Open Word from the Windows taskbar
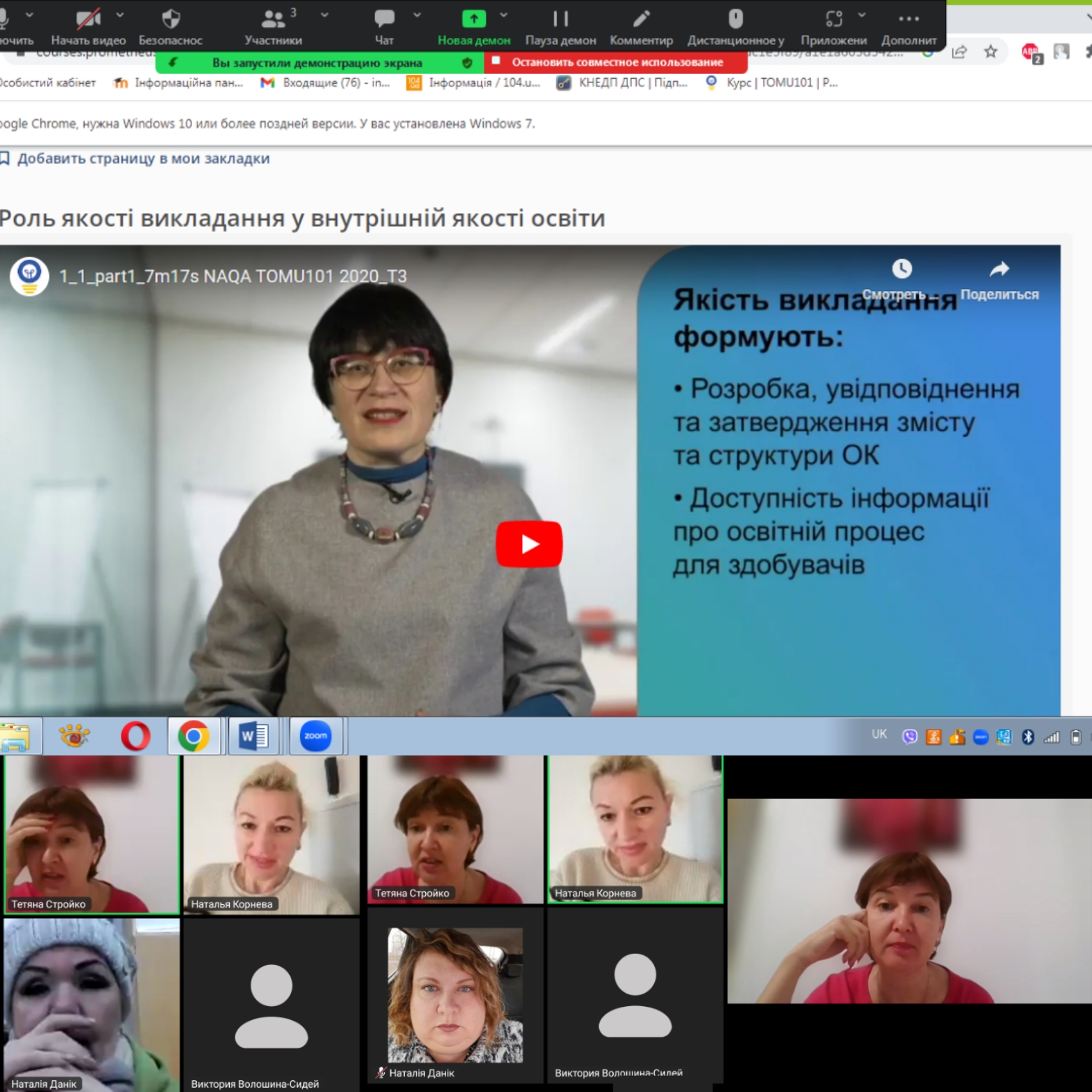Viewport: 1092px width, 1092px height. click(253, 736)
